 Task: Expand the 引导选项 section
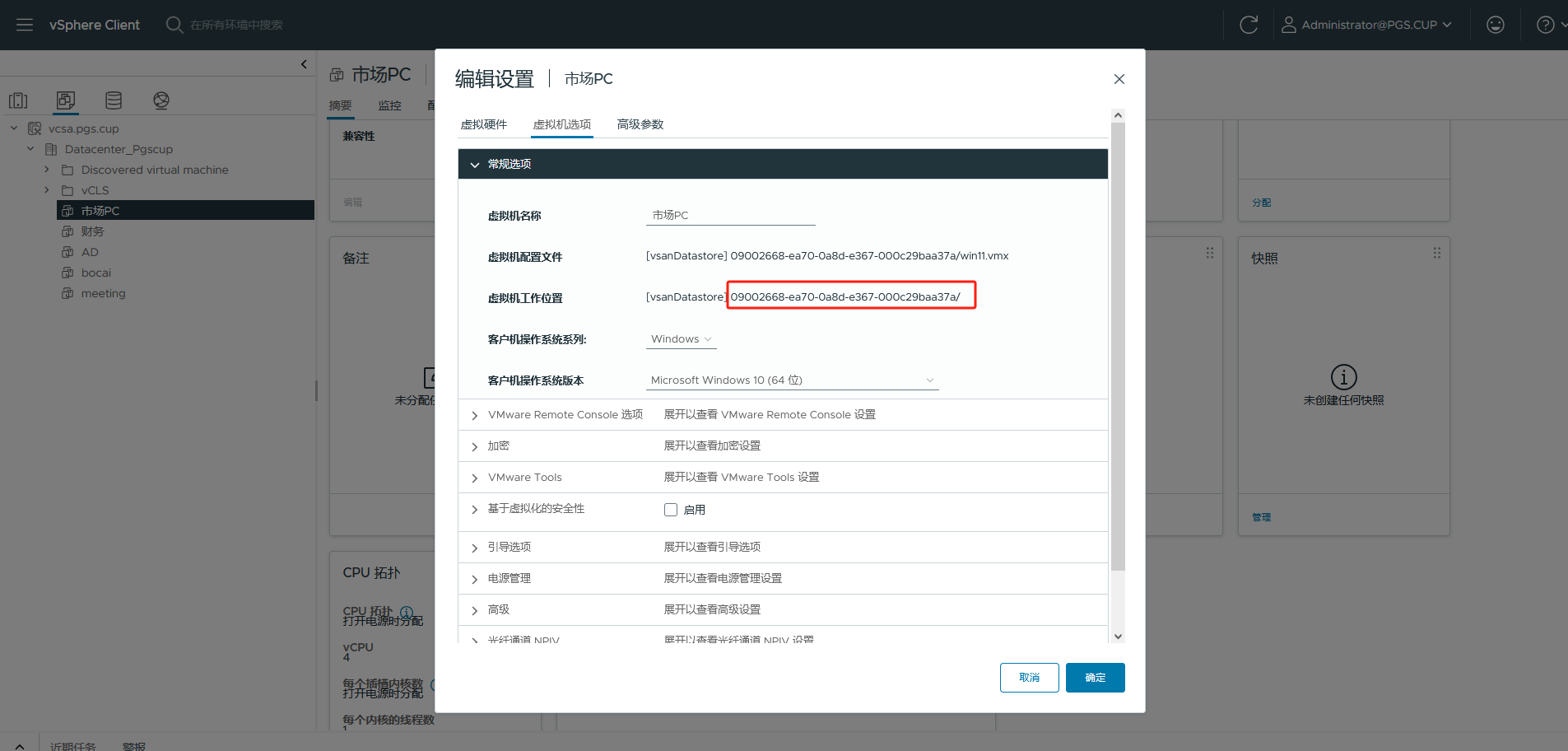click(475, 548)
